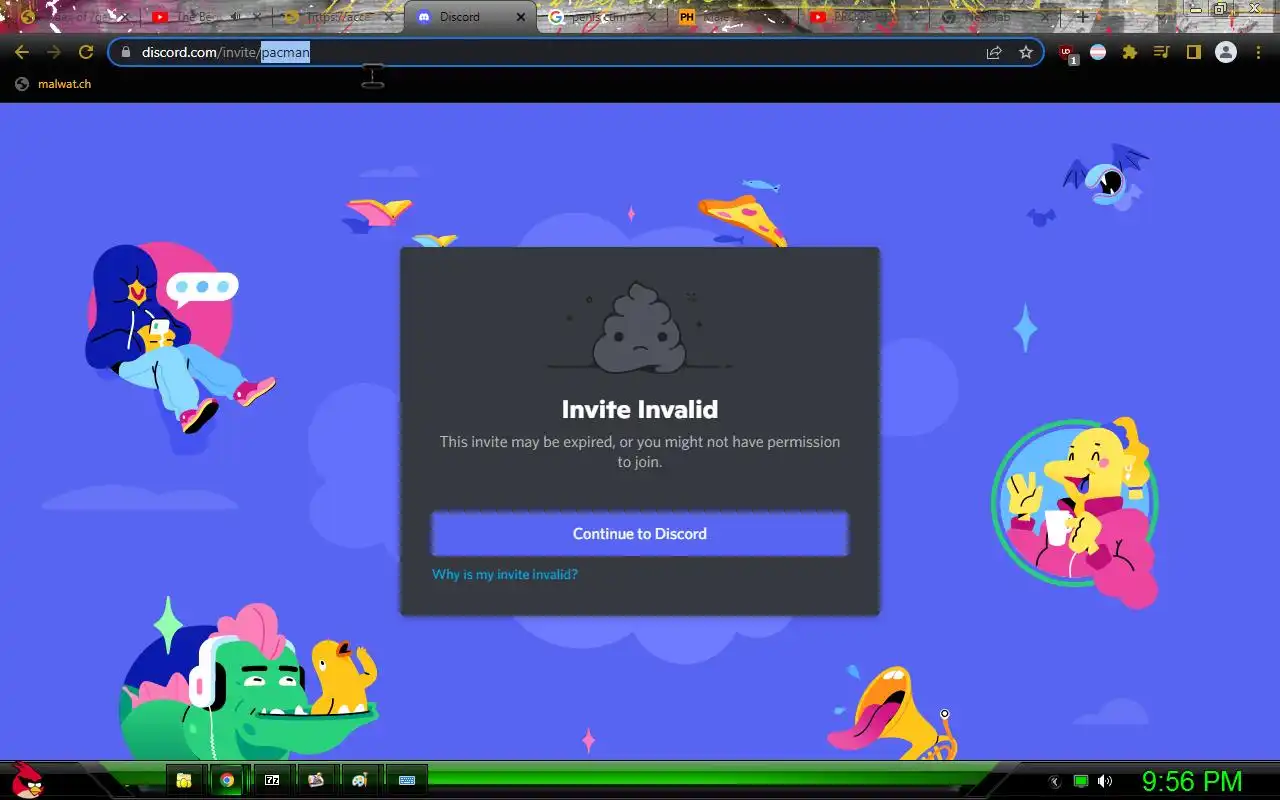Click the 9:56 PM clock
This screenshot has height=800, width=1280.
pyautogui.click(x=1192, y=781)
